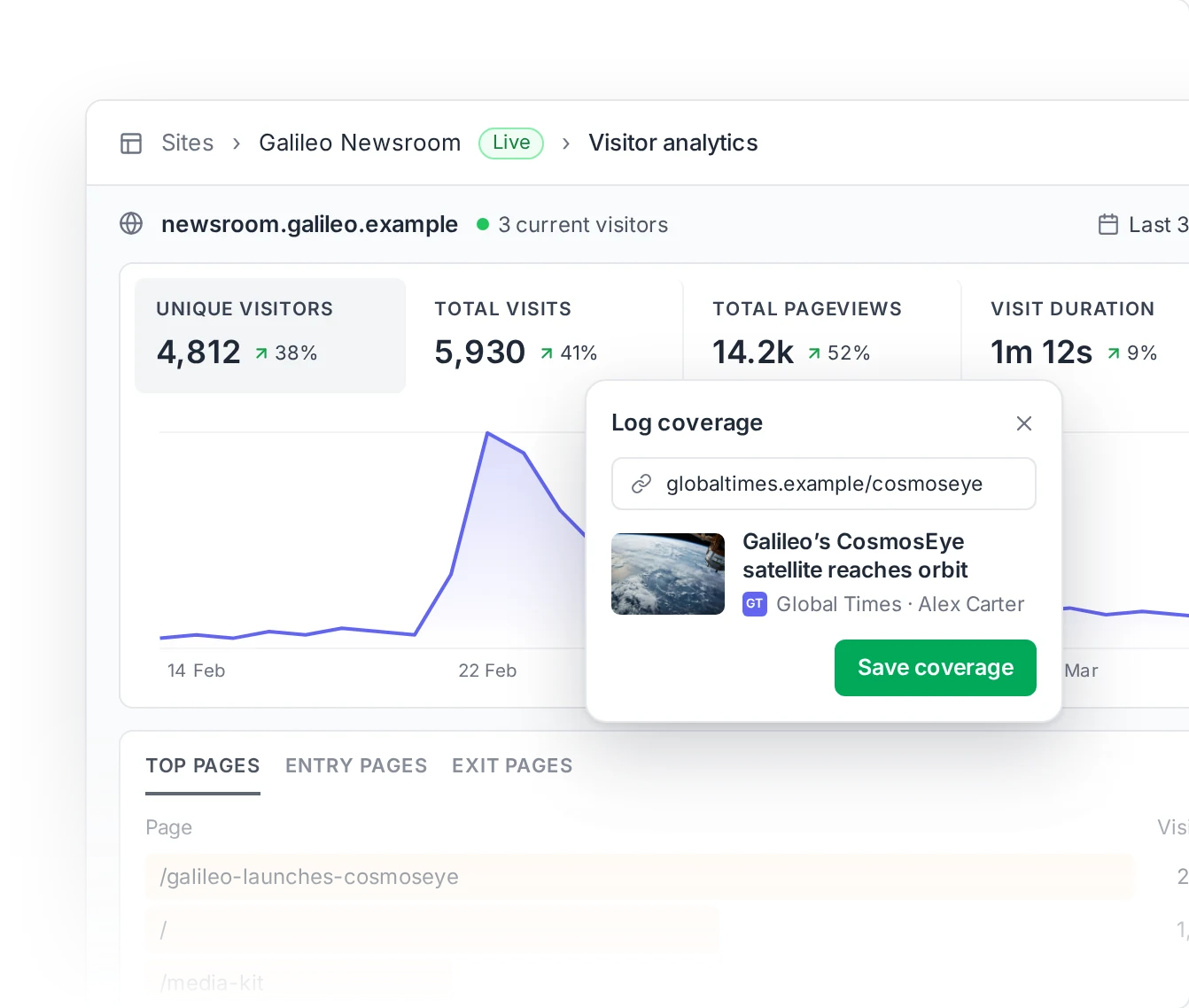
Task: Open Galileo Newsroom in the breadcrumb
Action: click(x=360, y=143)
